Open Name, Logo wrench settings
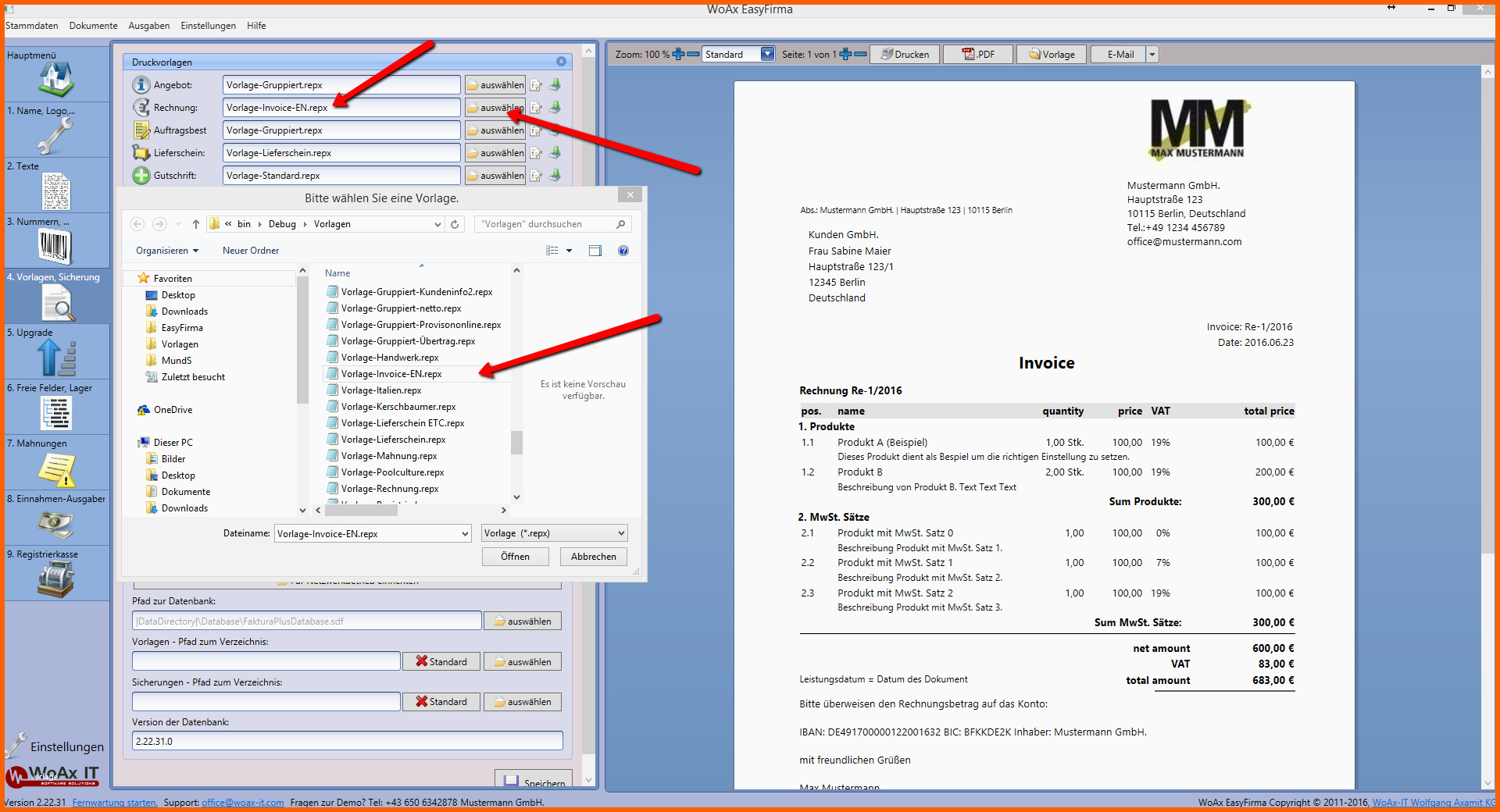This screenshot has height=812, width=1500. point(55,136)
